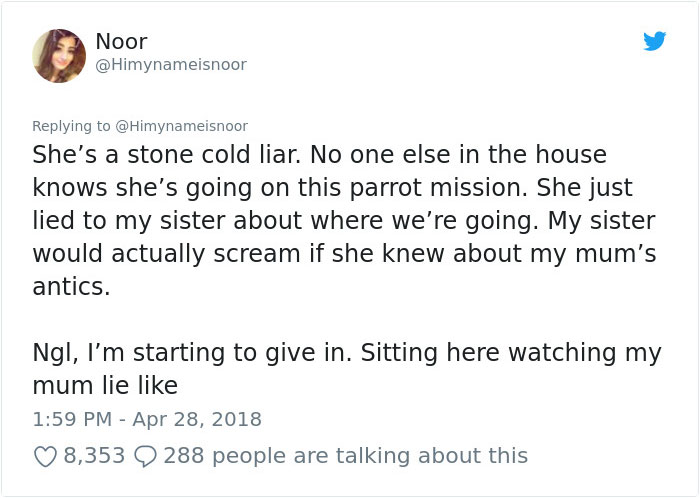Click the word antics. in the tweet
The width and height of the screenshot is (700, 498).
point(71,286)
